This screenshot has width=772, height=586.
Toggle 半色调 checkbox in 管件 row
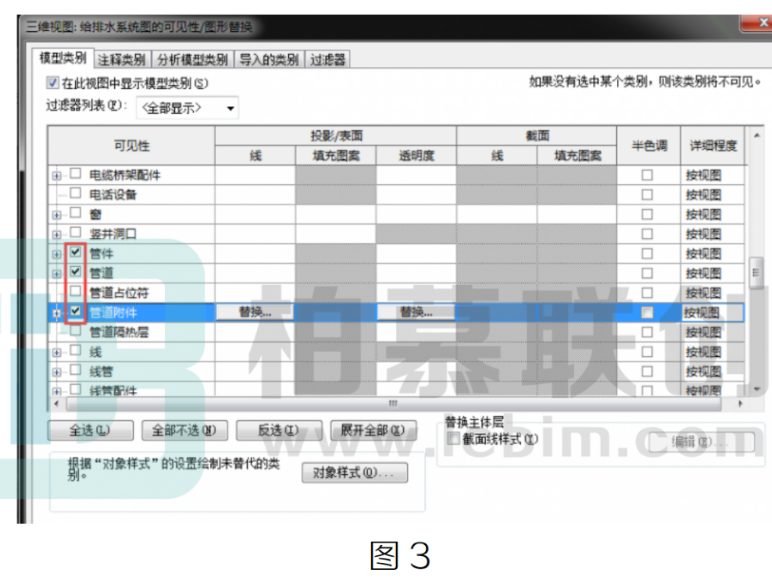[x=647, y=254]
